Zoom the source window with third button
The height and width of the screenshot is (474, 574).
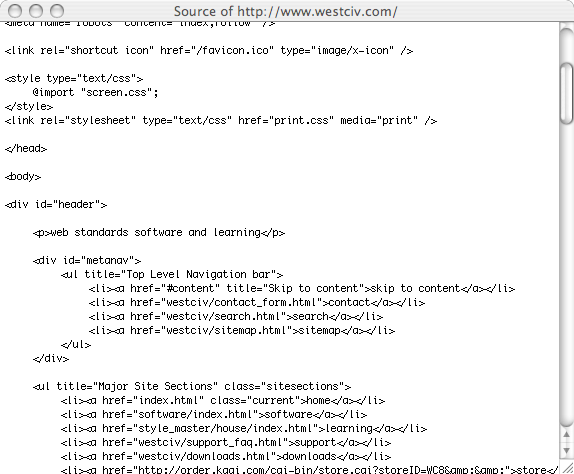(57, 11)
